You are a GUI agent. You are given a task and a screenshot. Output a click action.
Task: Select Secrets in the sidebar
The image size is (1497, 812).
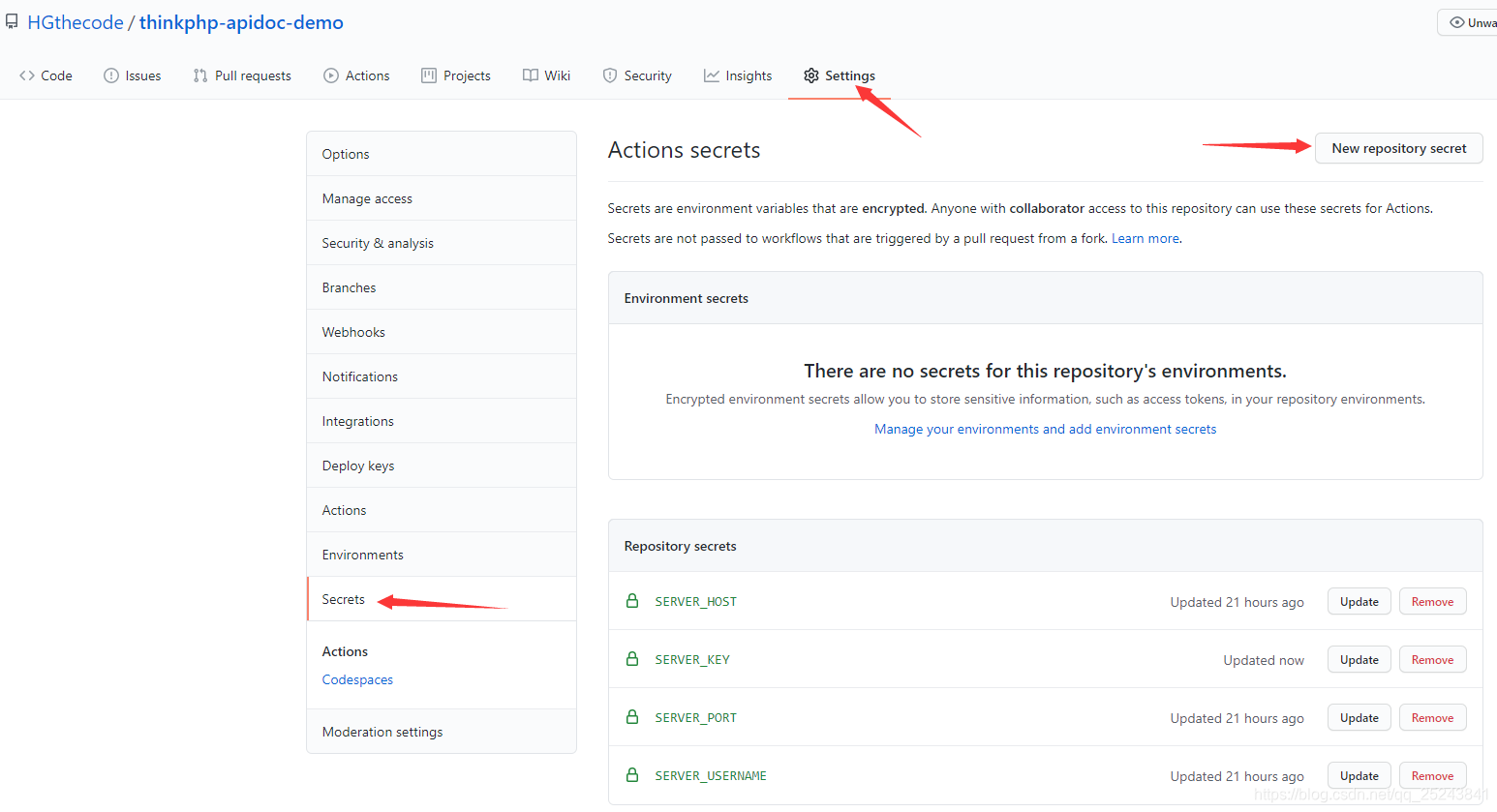coord(442,599)
